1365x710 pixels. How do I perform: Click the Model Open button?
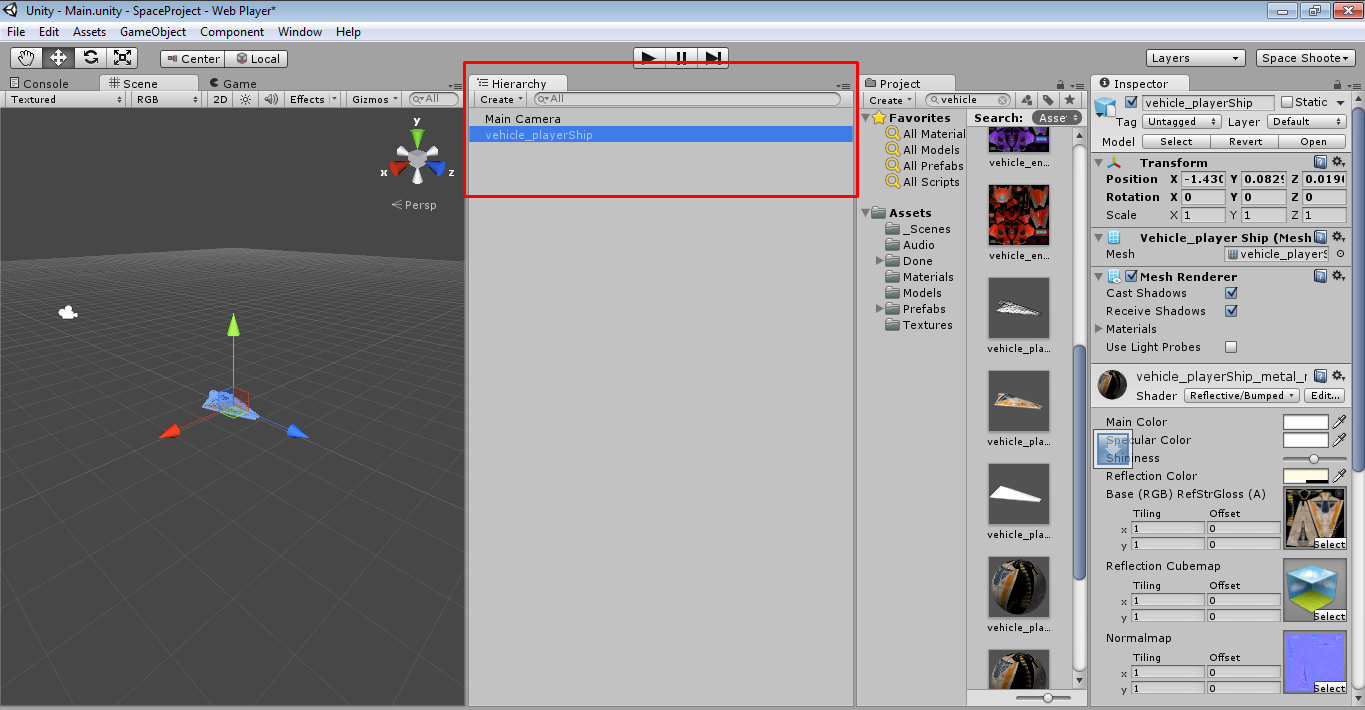pos(1314,141)
